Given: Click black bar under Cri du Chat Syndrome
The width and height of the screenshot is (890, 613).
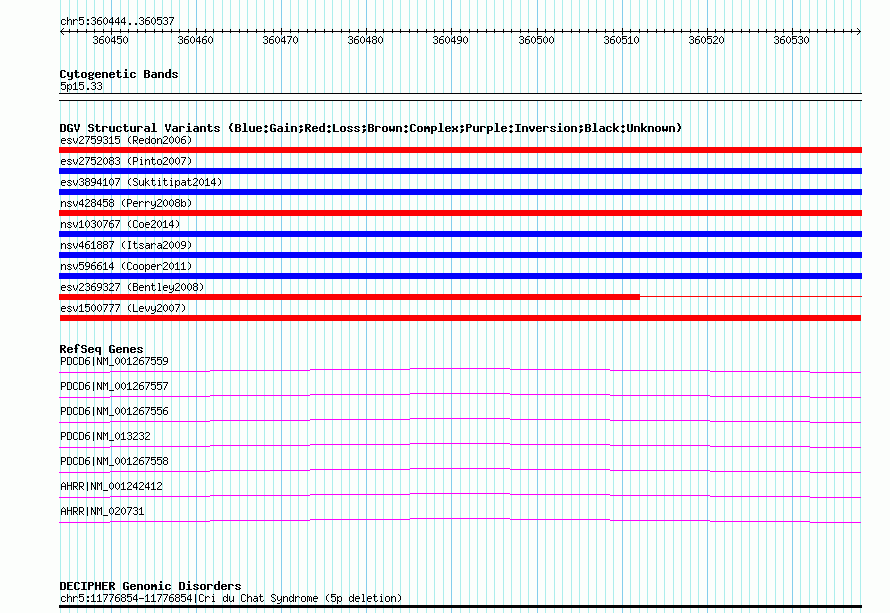Looking at the screenshot, I should (x=460, y=607).
